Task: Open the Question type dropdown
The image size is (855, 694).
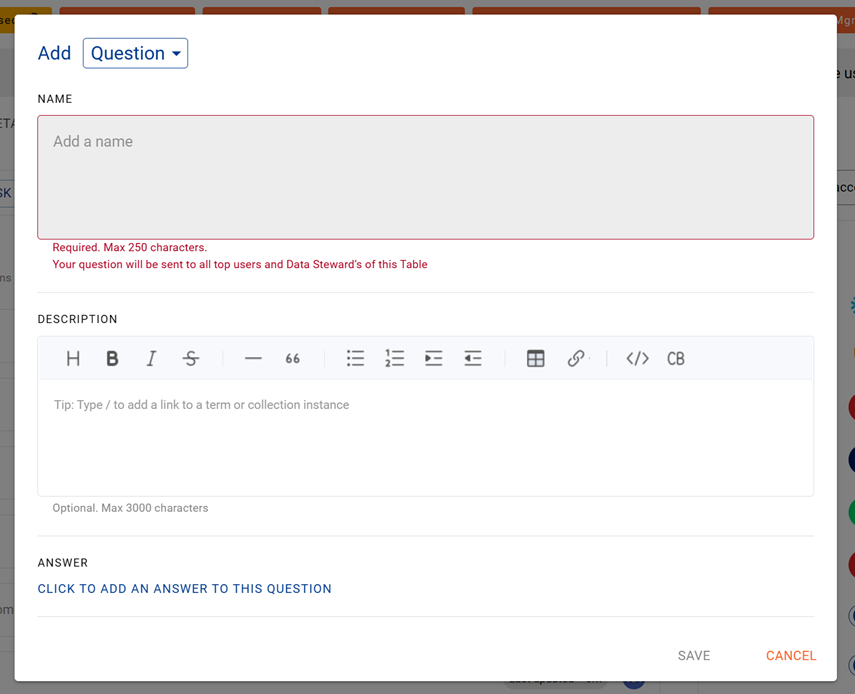Action: [x=135, y=53]
